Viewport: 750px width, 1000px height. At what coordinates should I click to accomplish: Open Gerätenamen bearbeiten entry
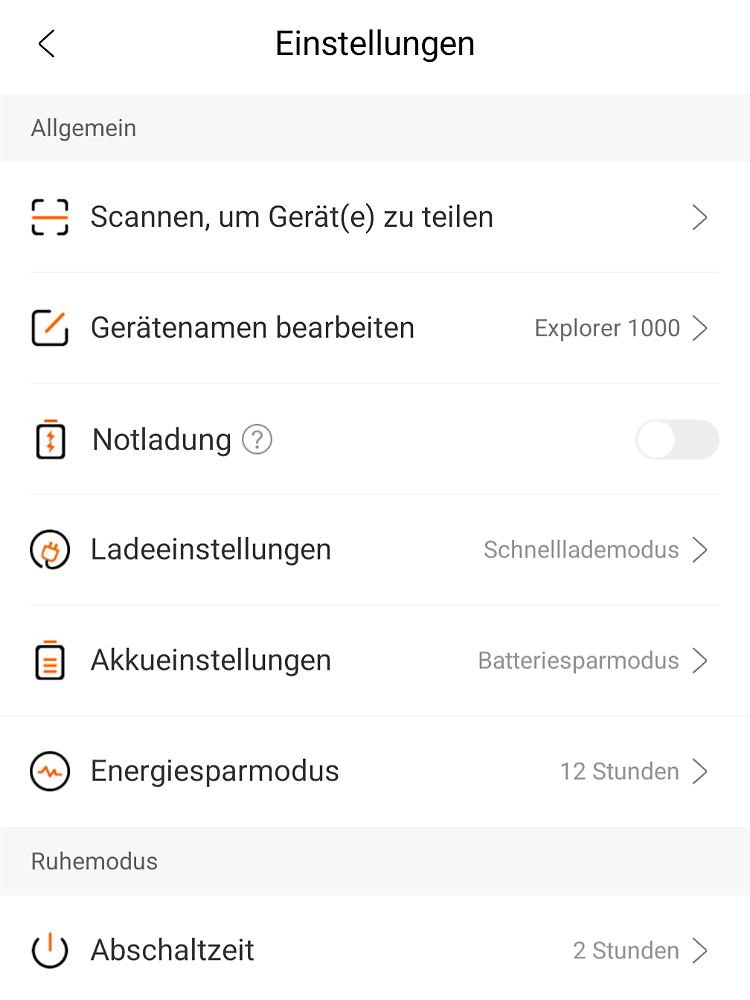pyautogui.click(x=252, y=328)
